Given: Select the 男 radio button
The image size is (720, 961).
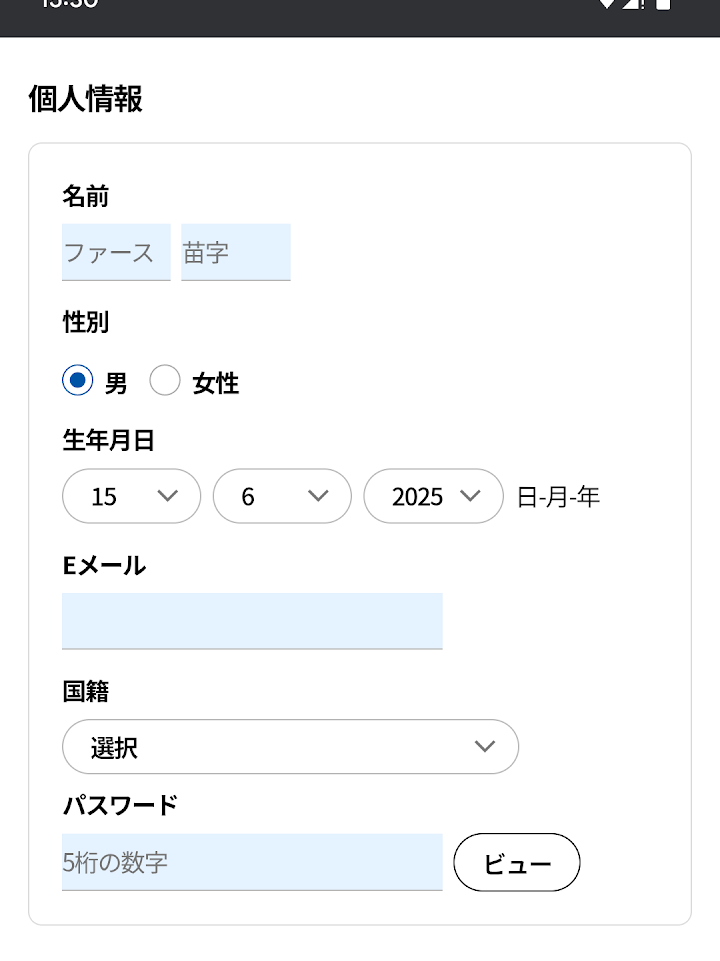Looking at the screenshot, I should 78,381.
